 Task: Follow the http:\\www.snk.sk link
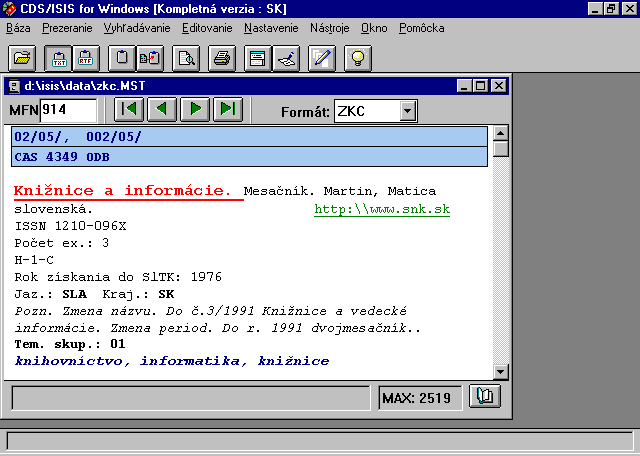[382, 209]
